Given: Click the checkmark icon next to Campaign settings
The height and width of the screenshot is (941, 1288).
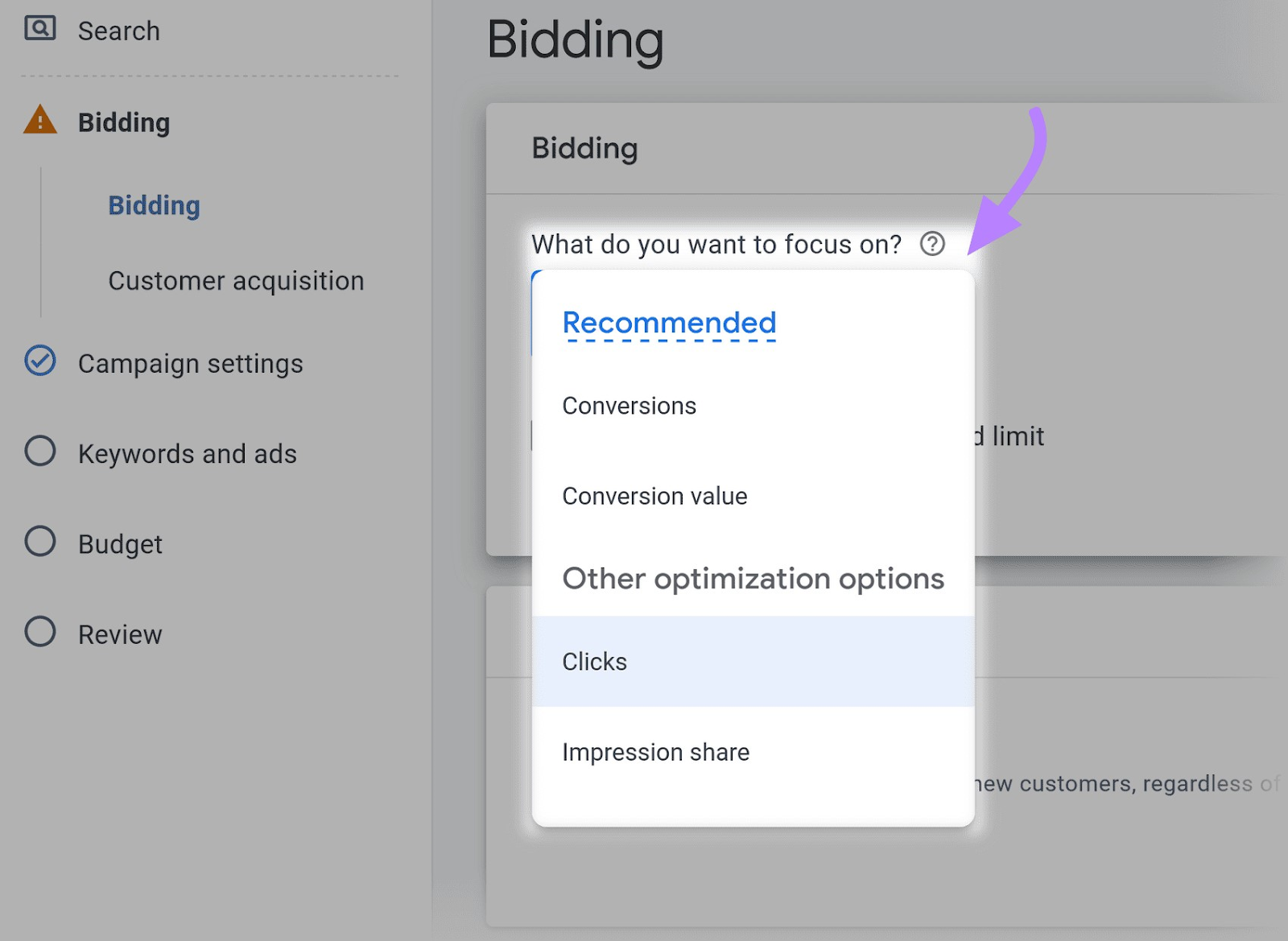Looking at the screenshot, I should click(39, 362).
